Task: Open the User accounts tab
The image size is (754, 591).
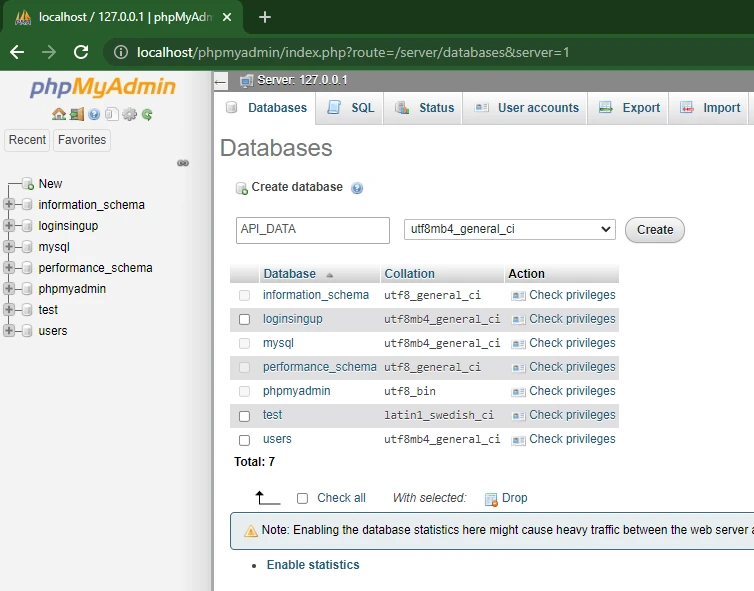Action: click(526, 108)
